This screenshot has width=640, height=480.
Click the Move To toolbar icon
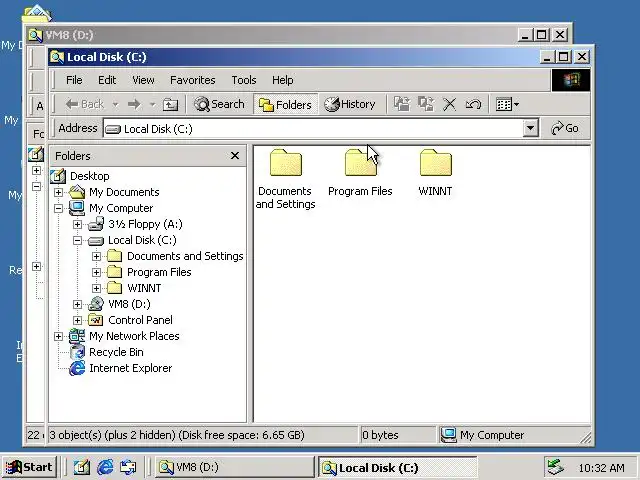pos(402,104)
